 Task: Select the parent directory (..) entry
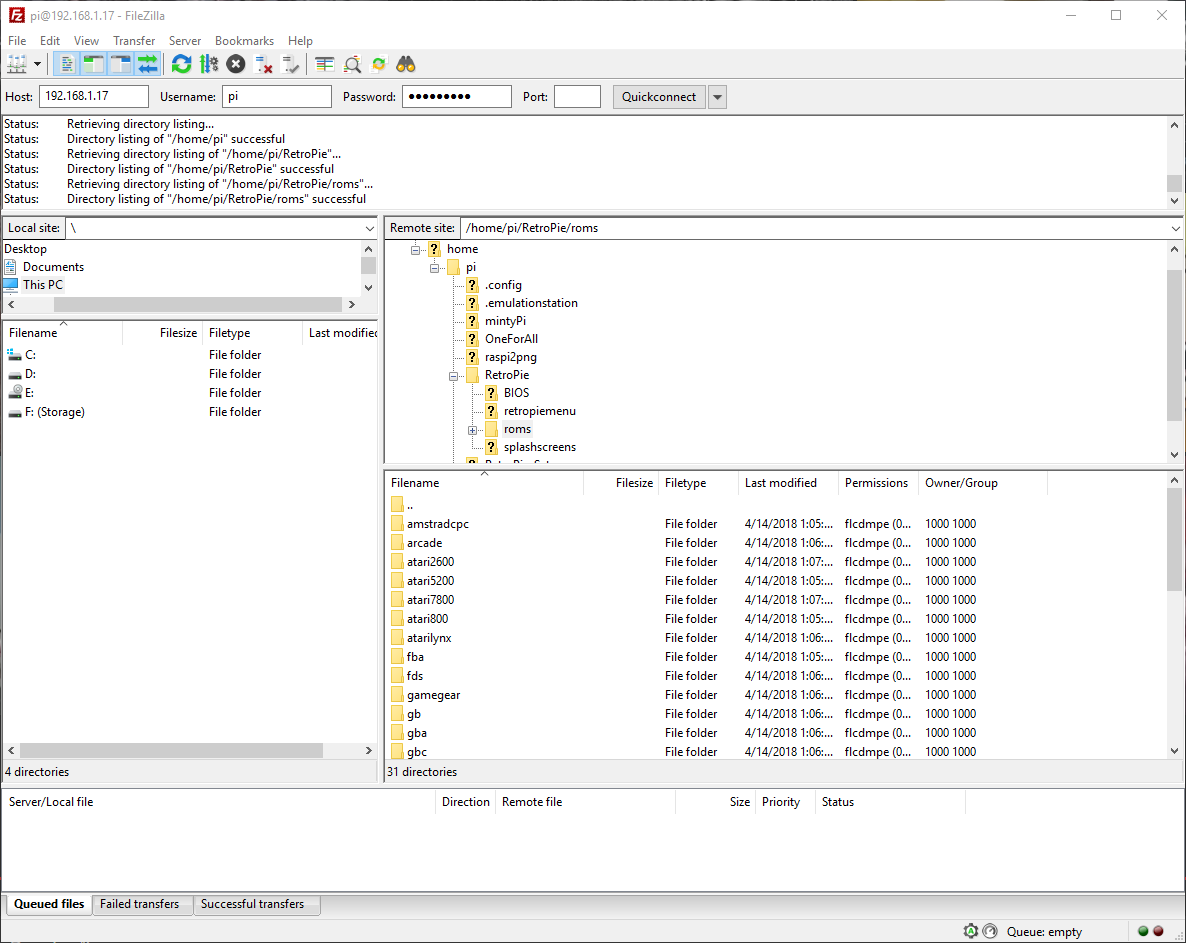click(x=410, y=505)
